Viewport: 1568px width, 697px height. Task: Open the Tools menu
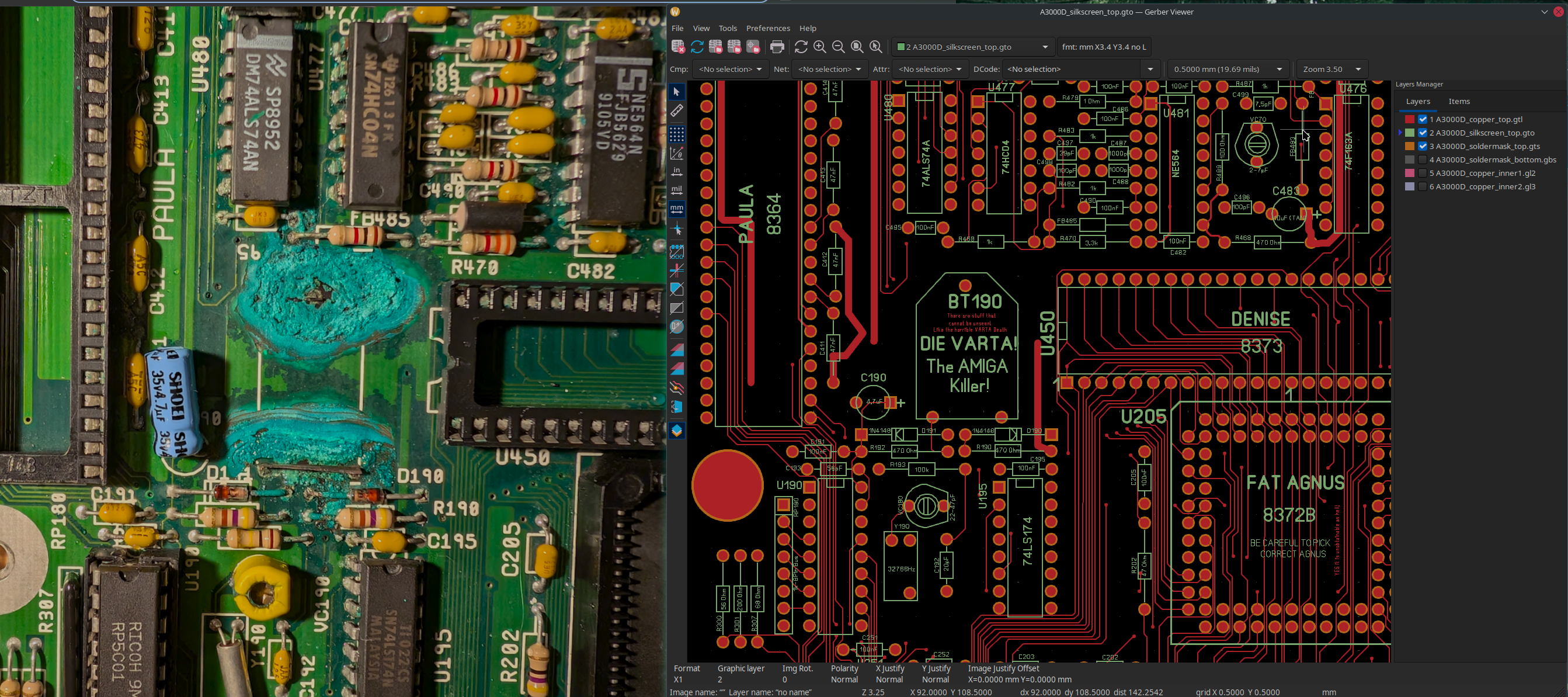728,28
